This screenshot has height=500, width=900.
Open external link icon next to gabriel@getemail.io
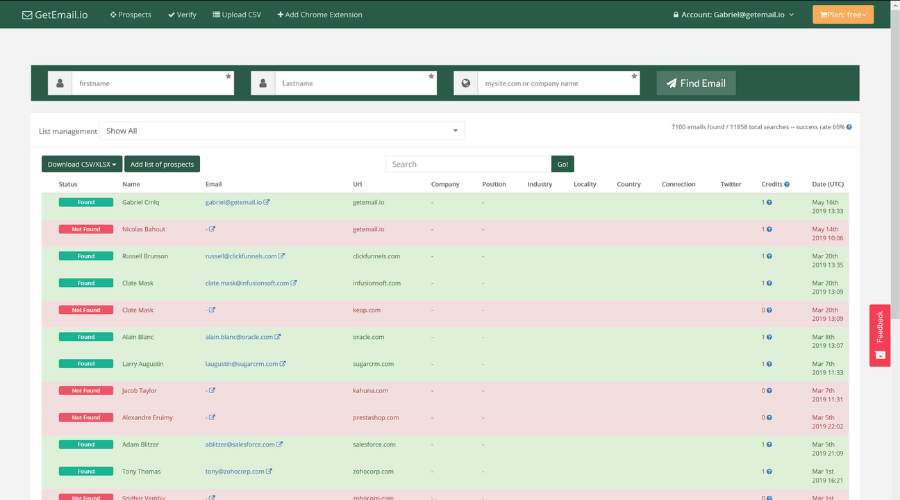(266, 202)
